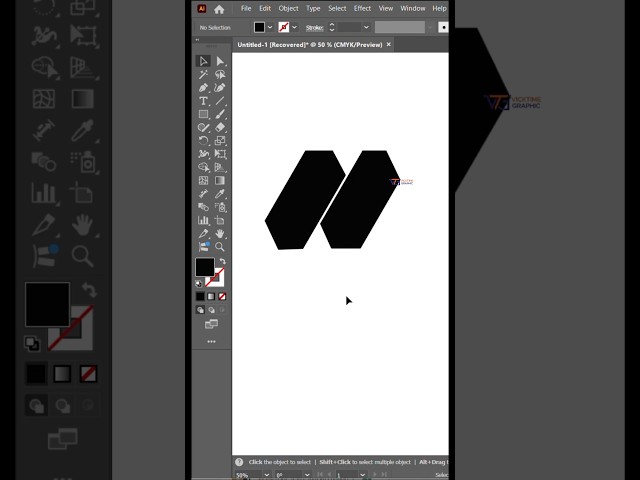Select the Scale tool
This screenshot has height=480, width=640.
[x=220, y=141]
